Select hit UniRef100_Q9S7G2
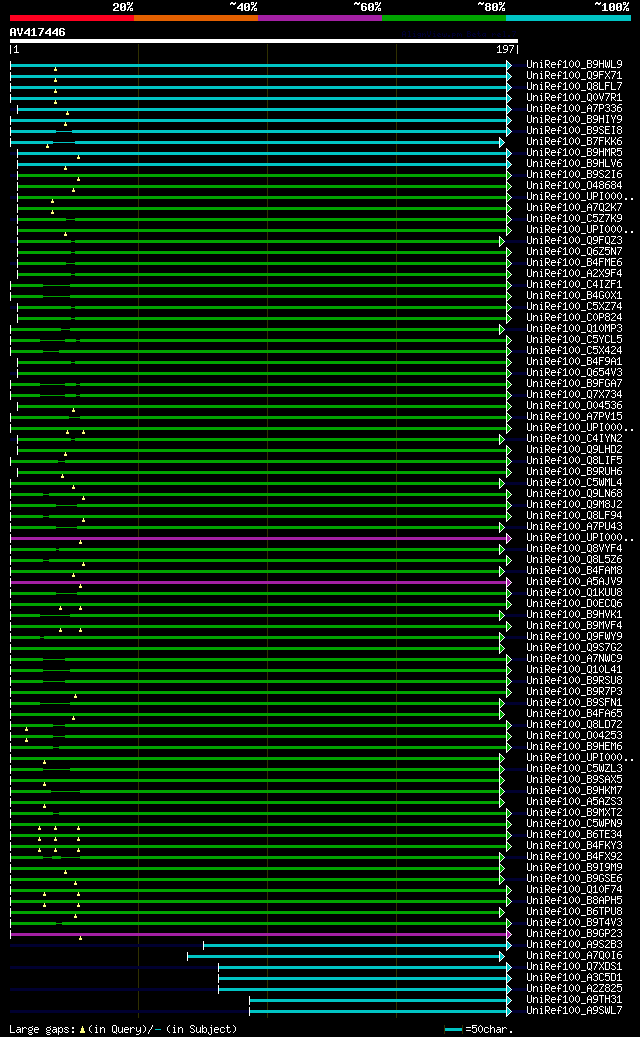Screen dimensions: 640x1037 point(574,647)
